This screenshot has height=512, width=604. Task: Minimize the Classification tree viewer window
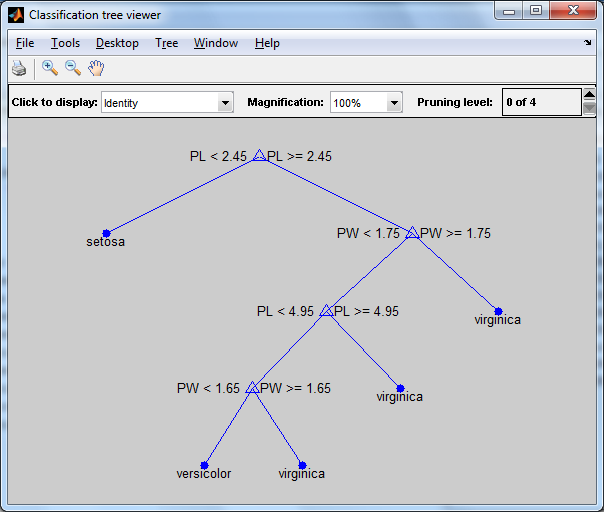pos(509,11)
